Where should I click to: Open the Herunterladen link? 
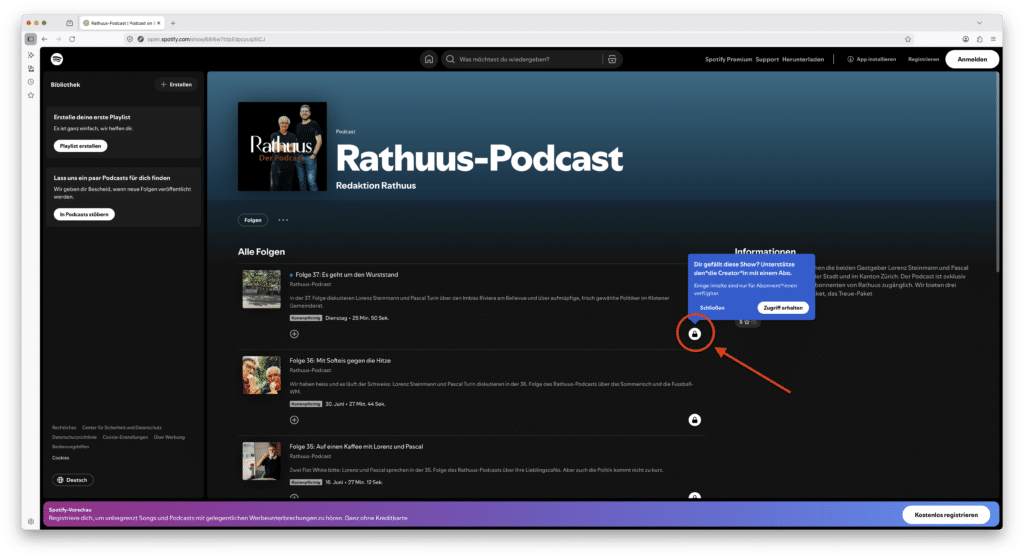[803, 59]
